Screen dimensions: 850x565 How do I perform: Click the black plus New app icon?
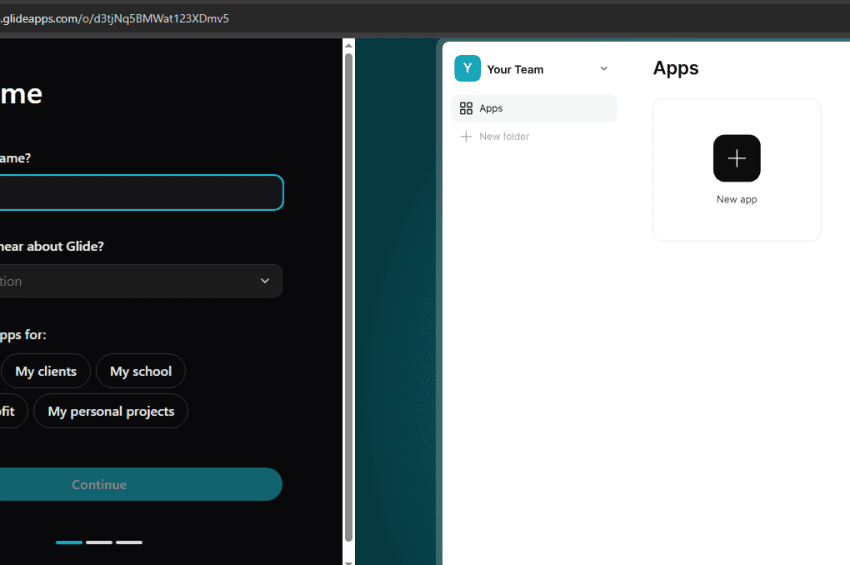(736, 158)
